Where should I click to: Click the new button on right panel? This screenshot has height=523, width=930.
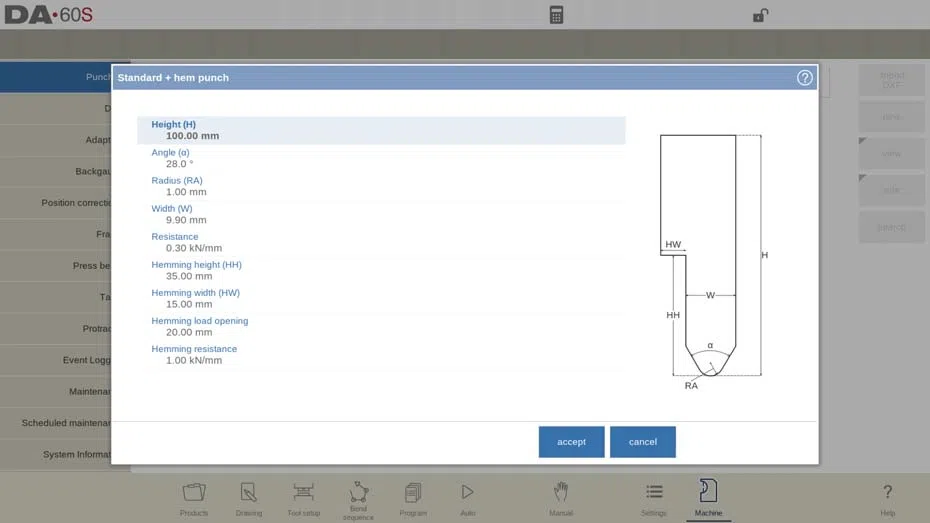(x=891, y=117)
